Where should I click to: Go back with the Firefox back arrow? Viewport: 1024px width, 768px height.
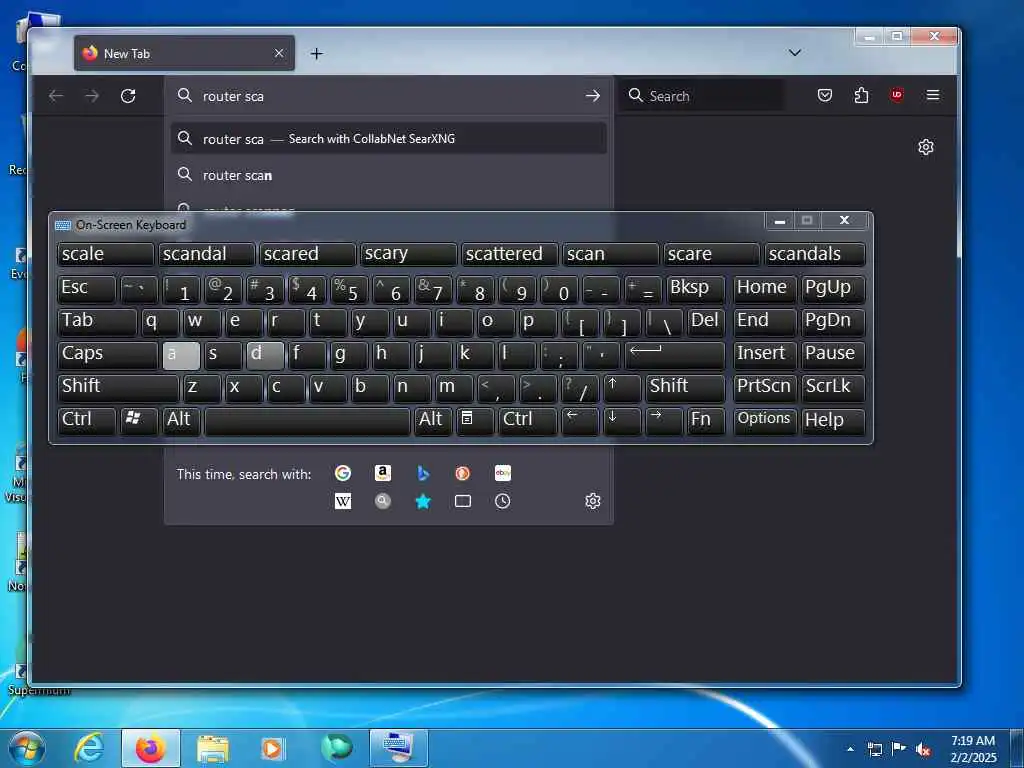[x=56, y=96]
